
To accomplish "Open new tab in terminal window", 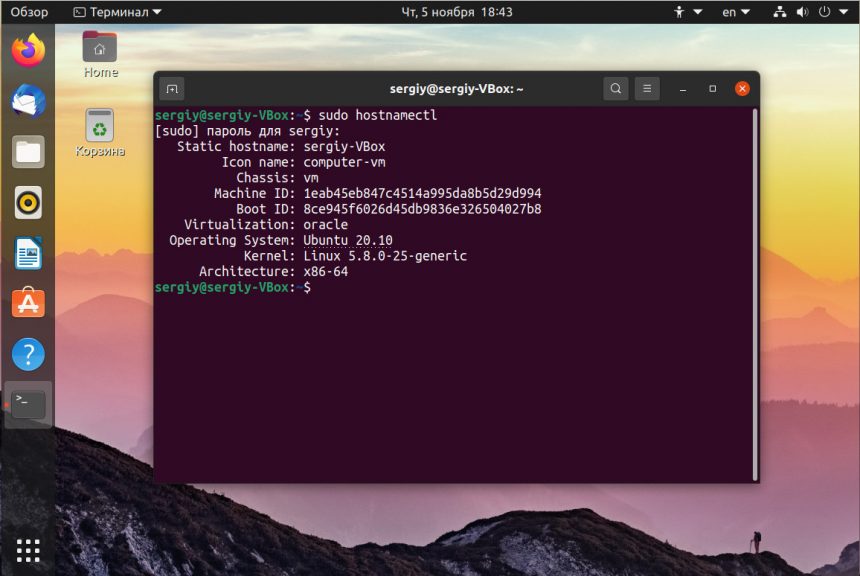I will click(171, 89).
